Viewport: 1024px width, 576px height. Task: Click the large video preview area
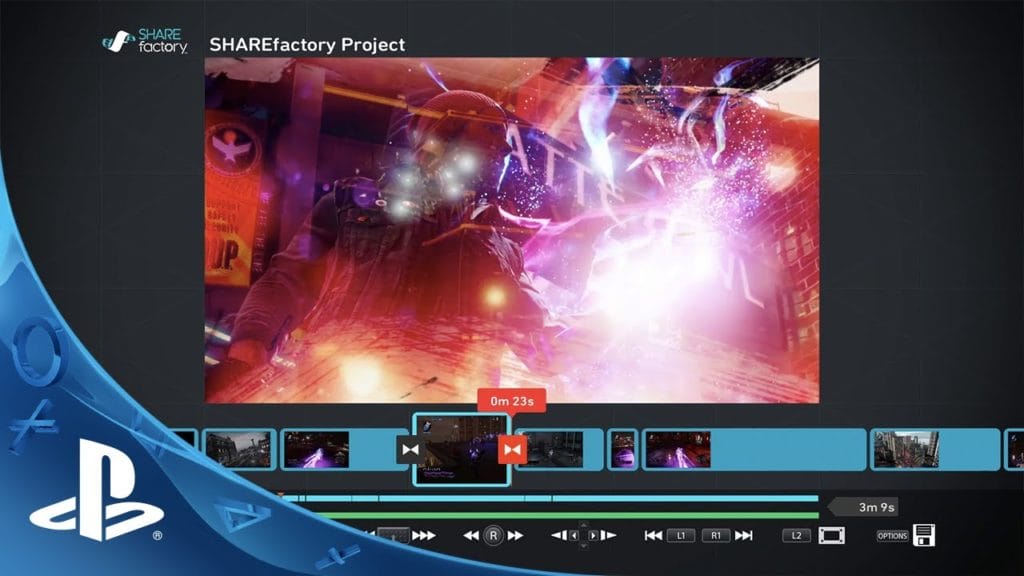[x=511, y=230]
